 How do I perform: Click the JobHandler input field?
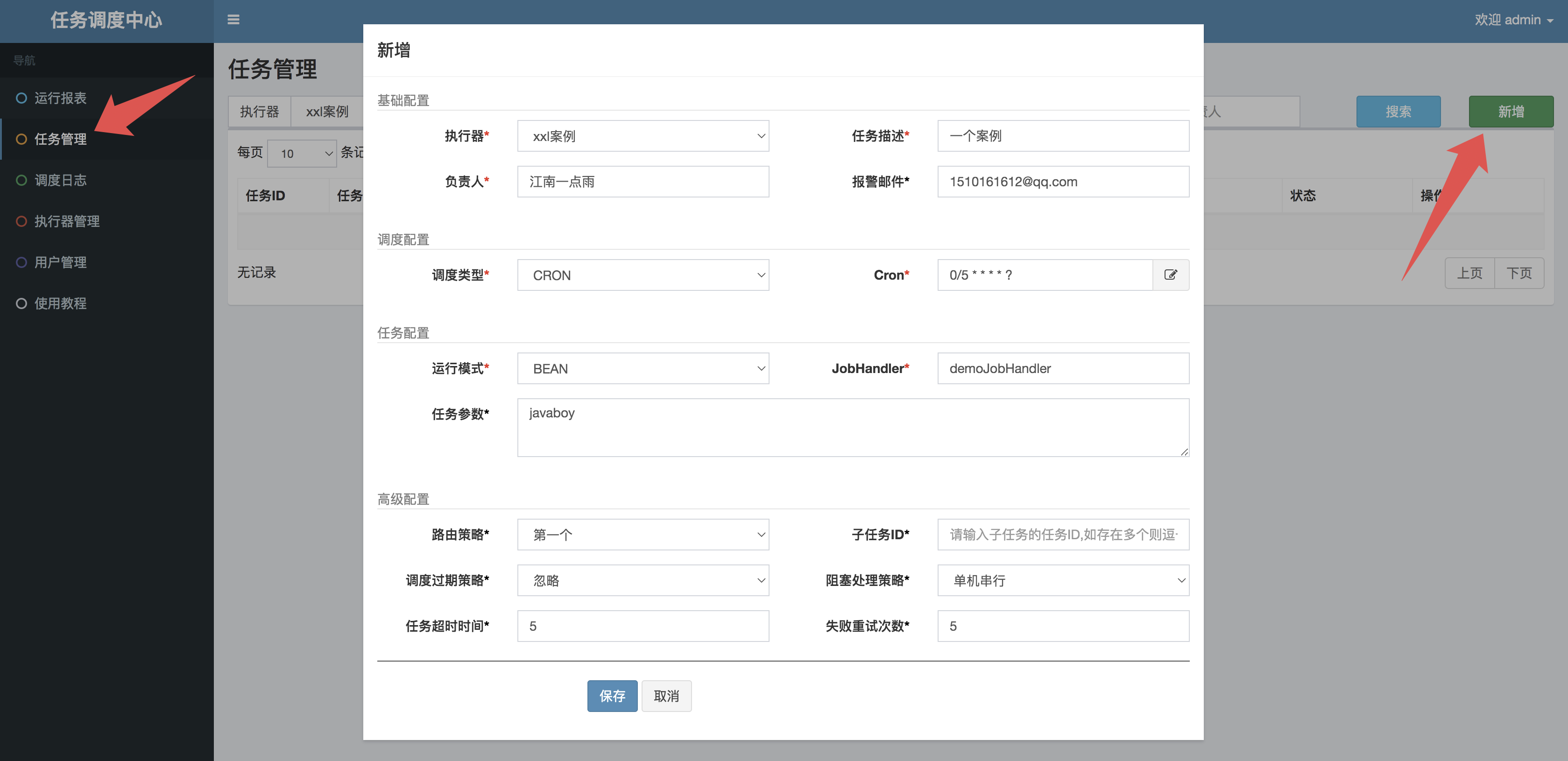pyautogui.click(x=1063, y=368)
